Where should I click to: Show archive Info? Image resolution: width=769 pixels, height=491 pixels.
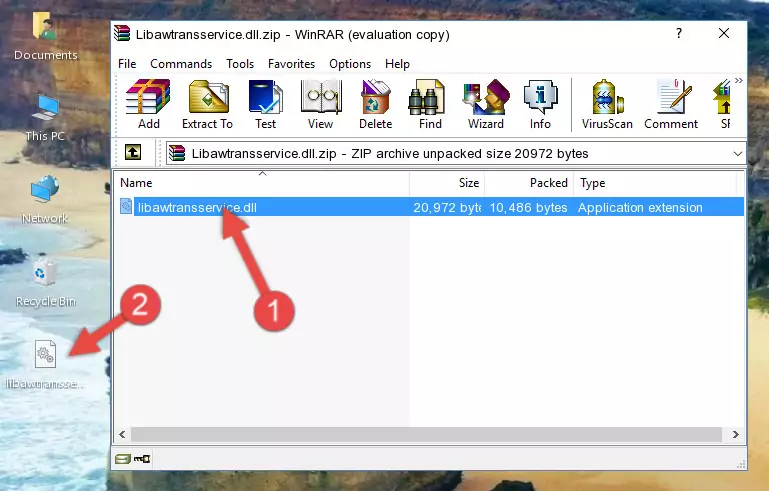pyautogui.click(x=540, y=104)
